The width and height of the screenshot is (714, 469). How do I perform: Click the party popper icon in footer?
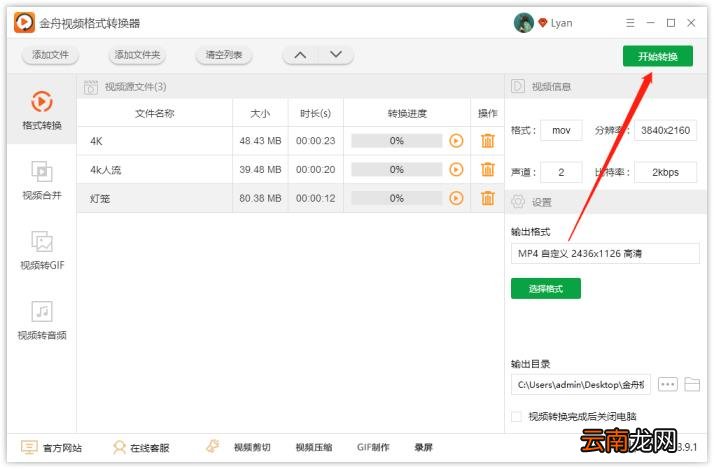(x=213, y=446)
